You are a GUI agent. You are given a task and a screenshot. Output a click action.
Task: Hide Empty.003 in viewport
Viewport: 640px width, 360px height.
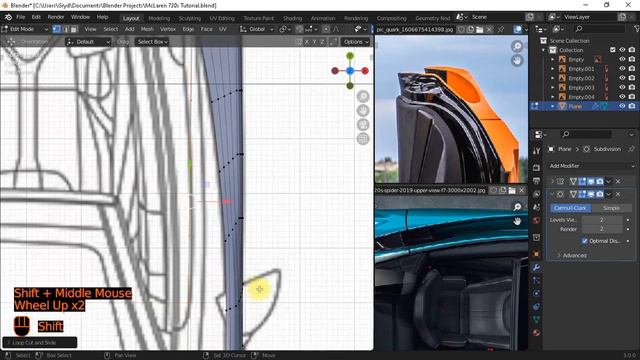pos(622,87)
